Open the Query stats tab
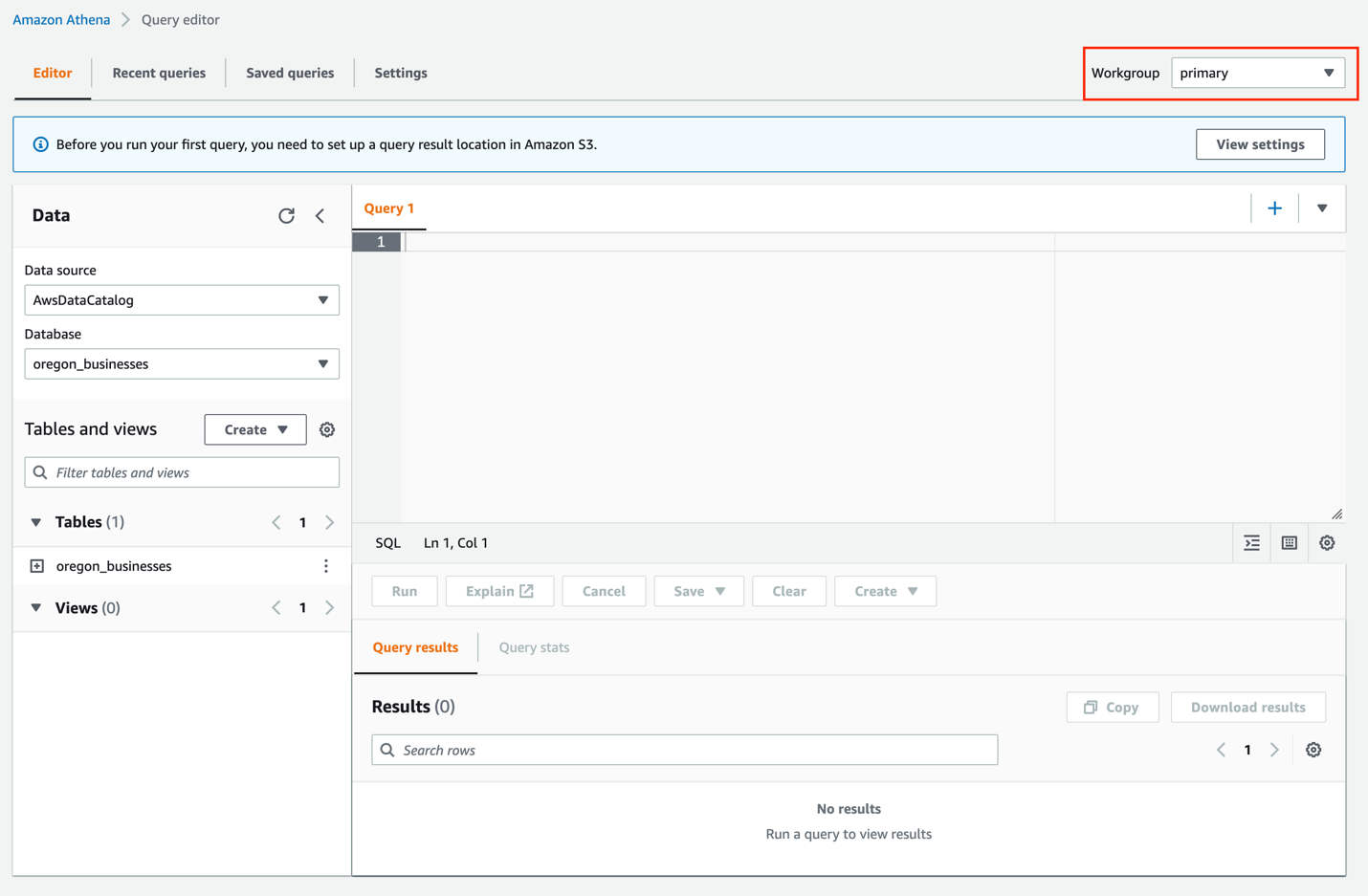The width and height of the screenshot is (1368, 896). pyautogui.click(x=533, y=647)
